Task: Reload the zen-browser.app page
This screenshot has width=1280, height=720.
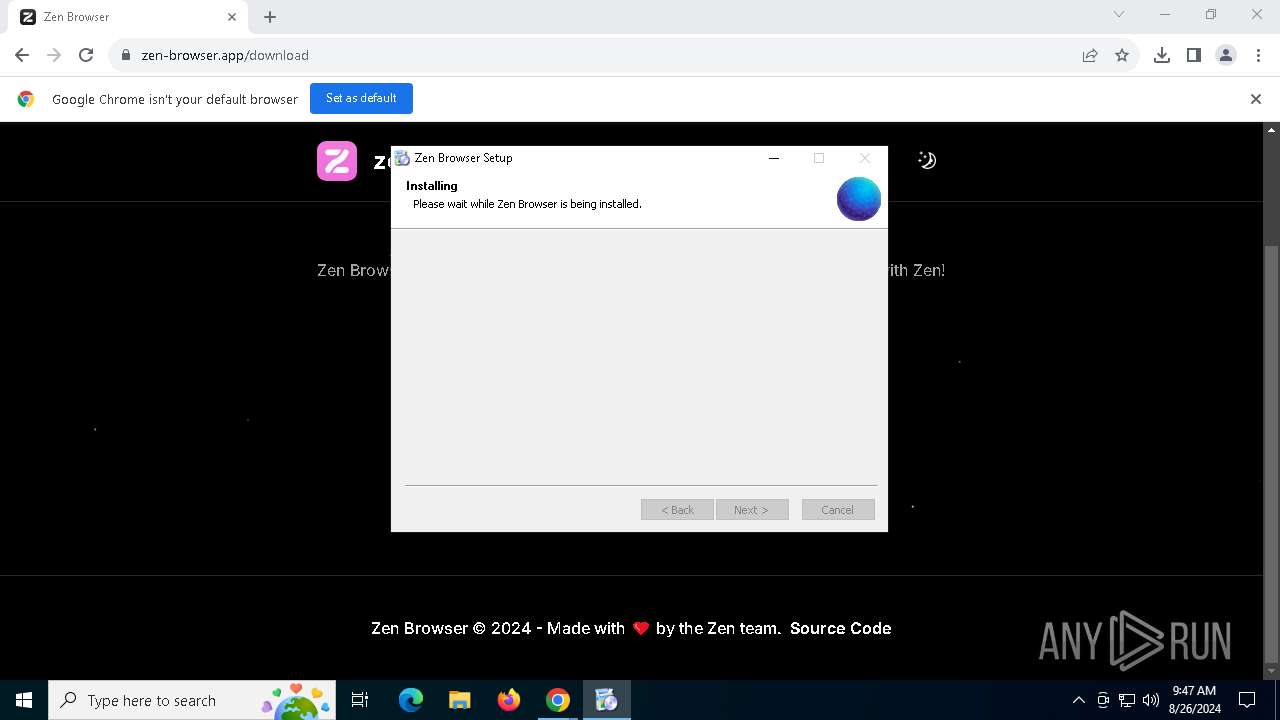Action: coord(86,55)
